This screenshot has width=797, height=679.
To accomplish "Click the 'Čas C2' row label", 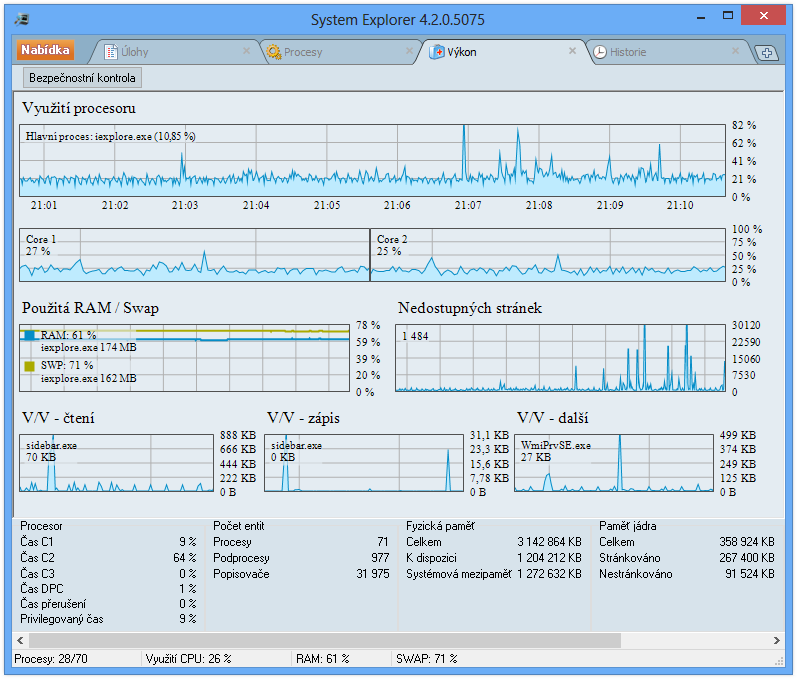I will (x=37, y=558).
